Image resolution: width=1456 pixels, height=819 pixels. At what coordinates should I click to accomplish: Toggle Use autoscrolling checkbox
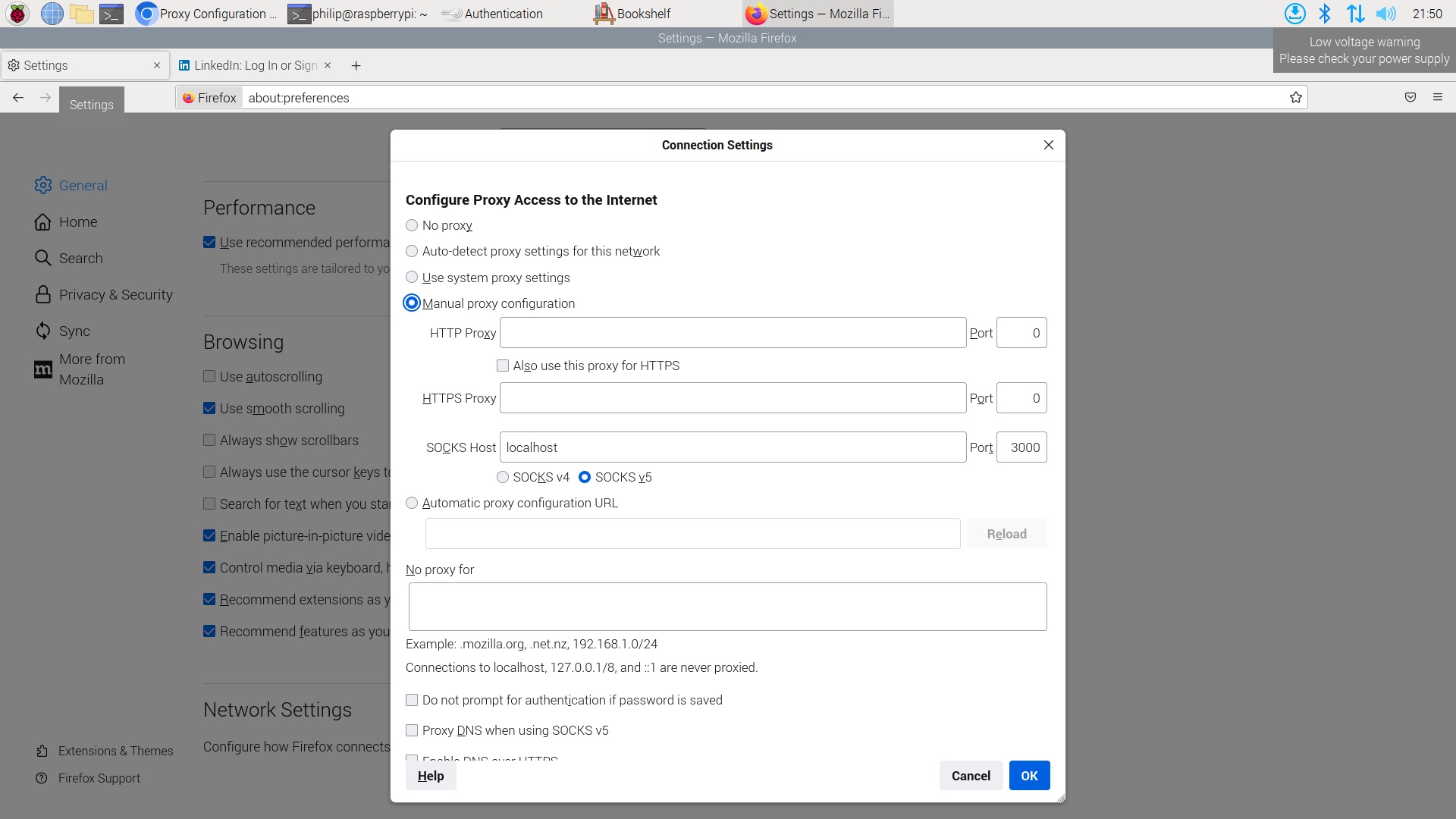tap(209, 376)
